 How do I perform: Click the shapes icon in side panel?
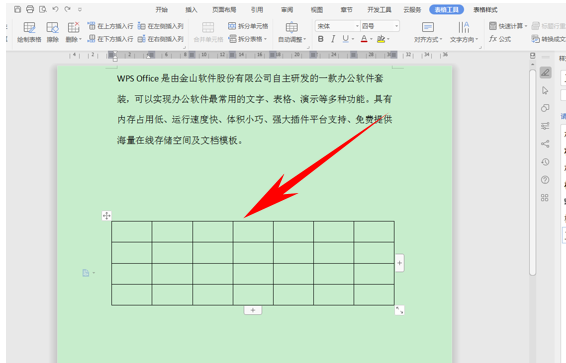pyautogui.click(x=545, y=108)
